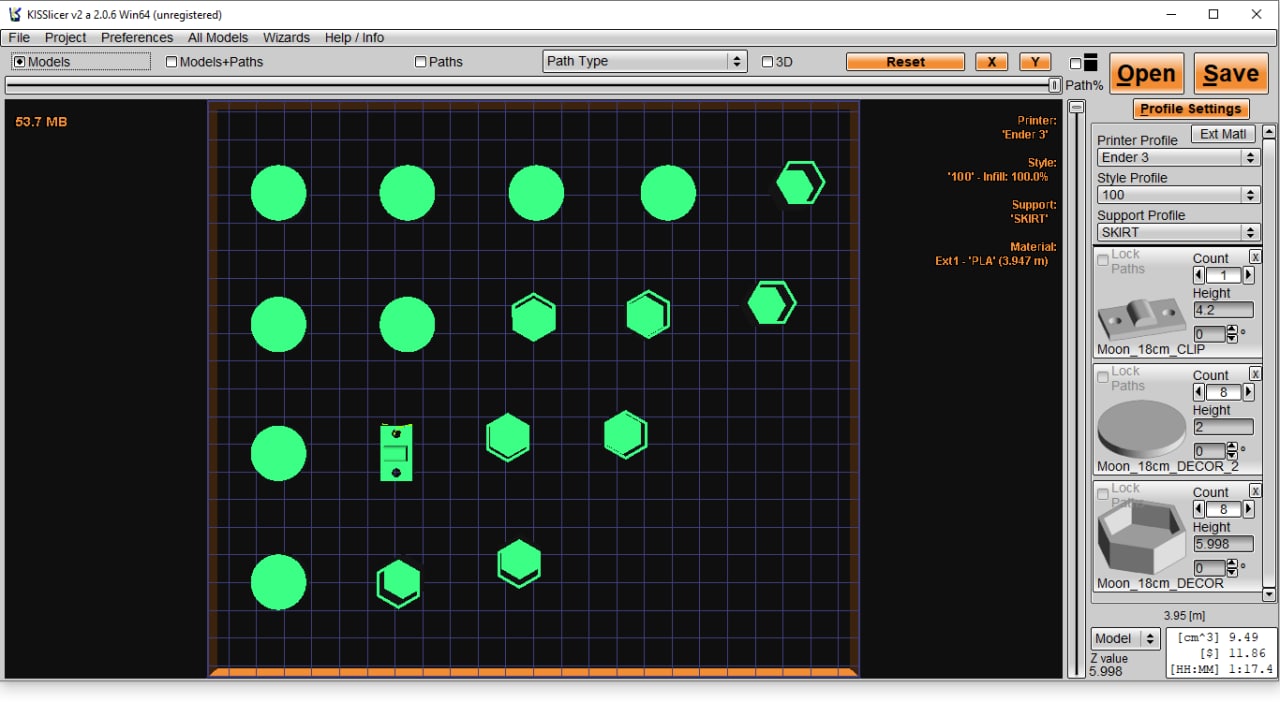Click the '3.95 [m]' filament length text
This screenshot has width=1280, height=702.
tap(1184, 615)
